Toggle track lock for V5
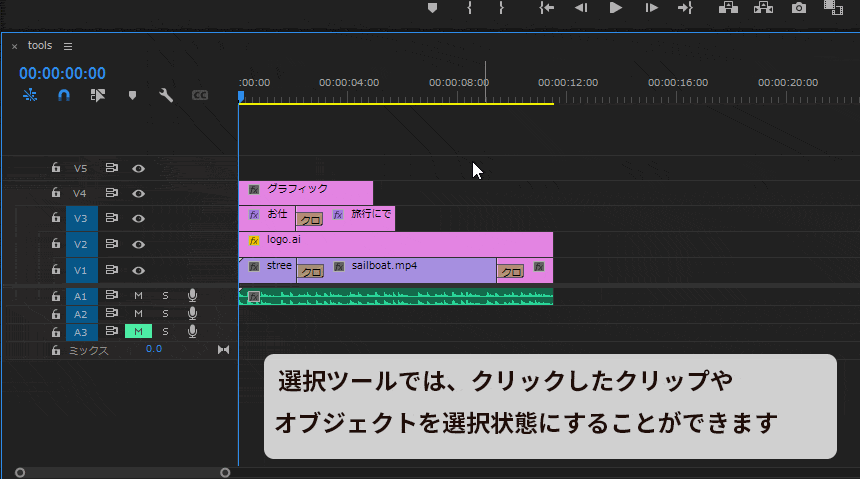 point(55,167)
